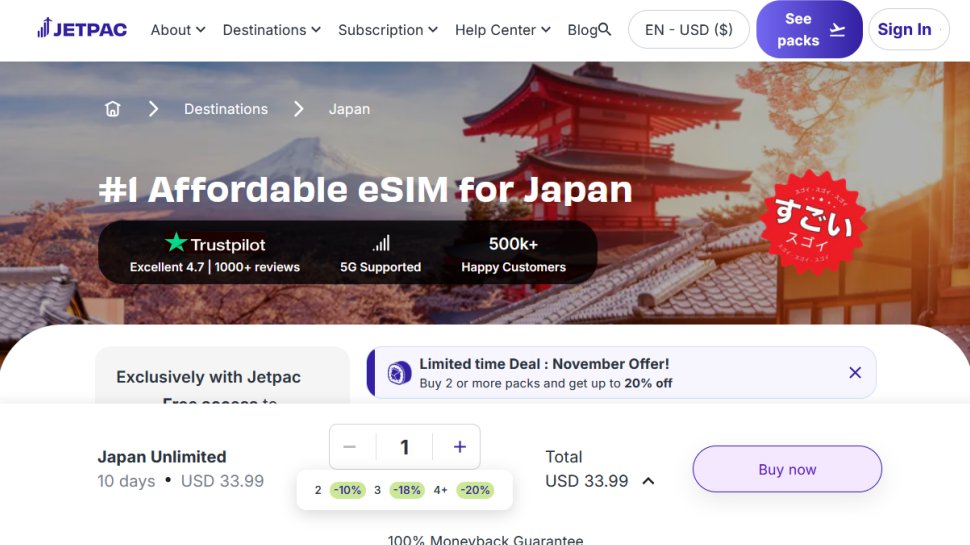
Task: Click the 5G signal bars icon
Action: point(381,243)
